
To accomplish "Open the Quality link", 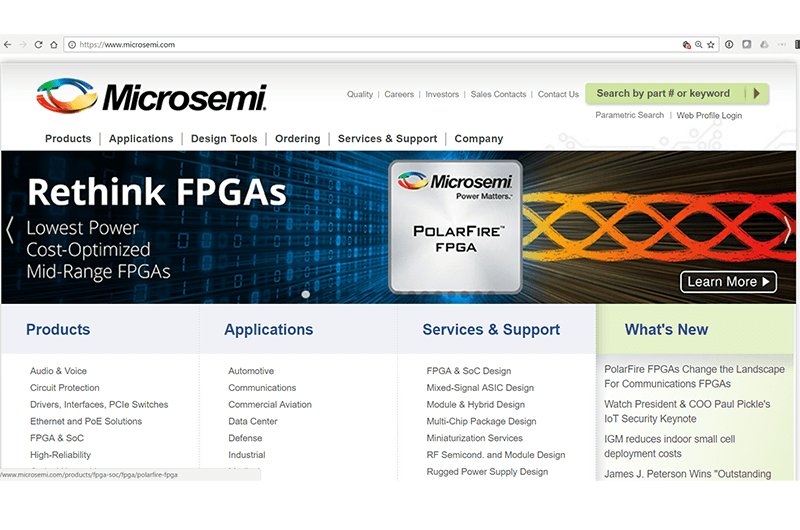I will [360, 94].
